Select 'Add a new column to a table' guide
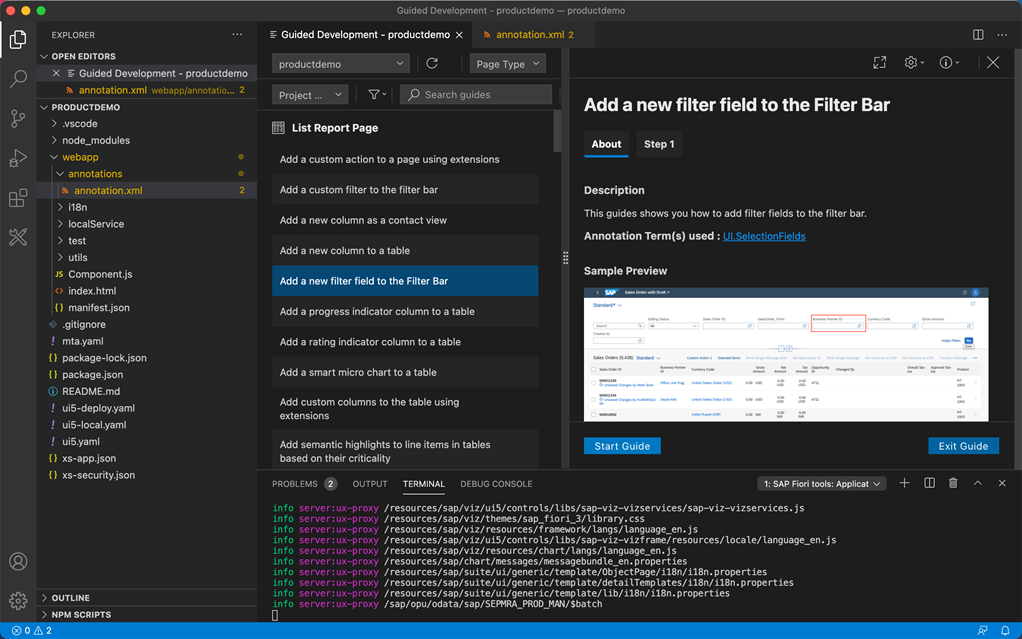The width and height of the screenshot is (1022, 639). [x=405, y=250]
